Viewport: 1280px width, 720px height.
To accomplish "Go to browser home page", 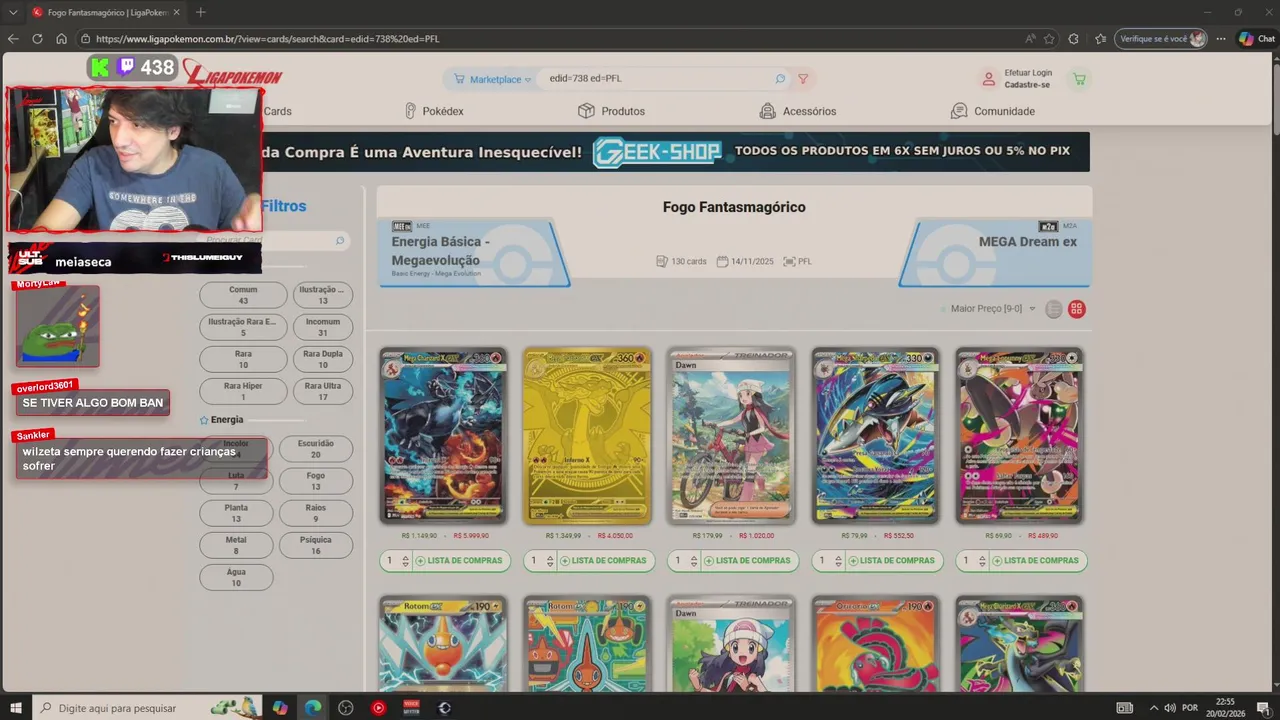I will click(61, 39).
